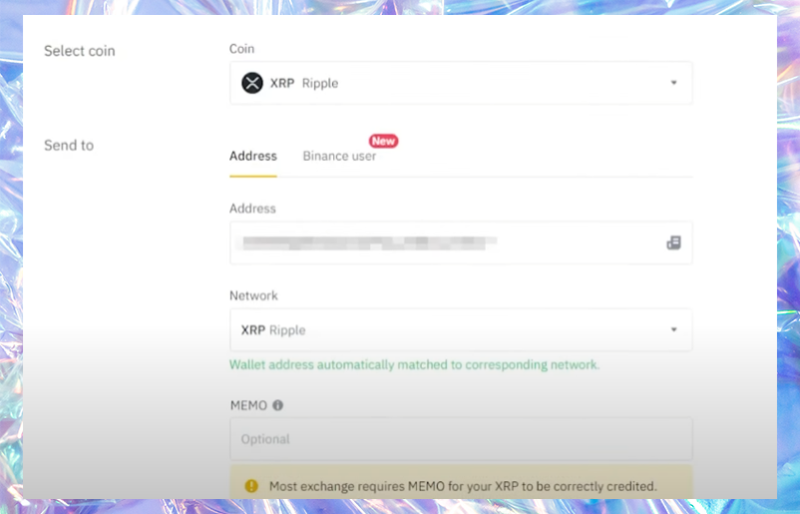Click the XRP coin logo icon

coord(252,83)
